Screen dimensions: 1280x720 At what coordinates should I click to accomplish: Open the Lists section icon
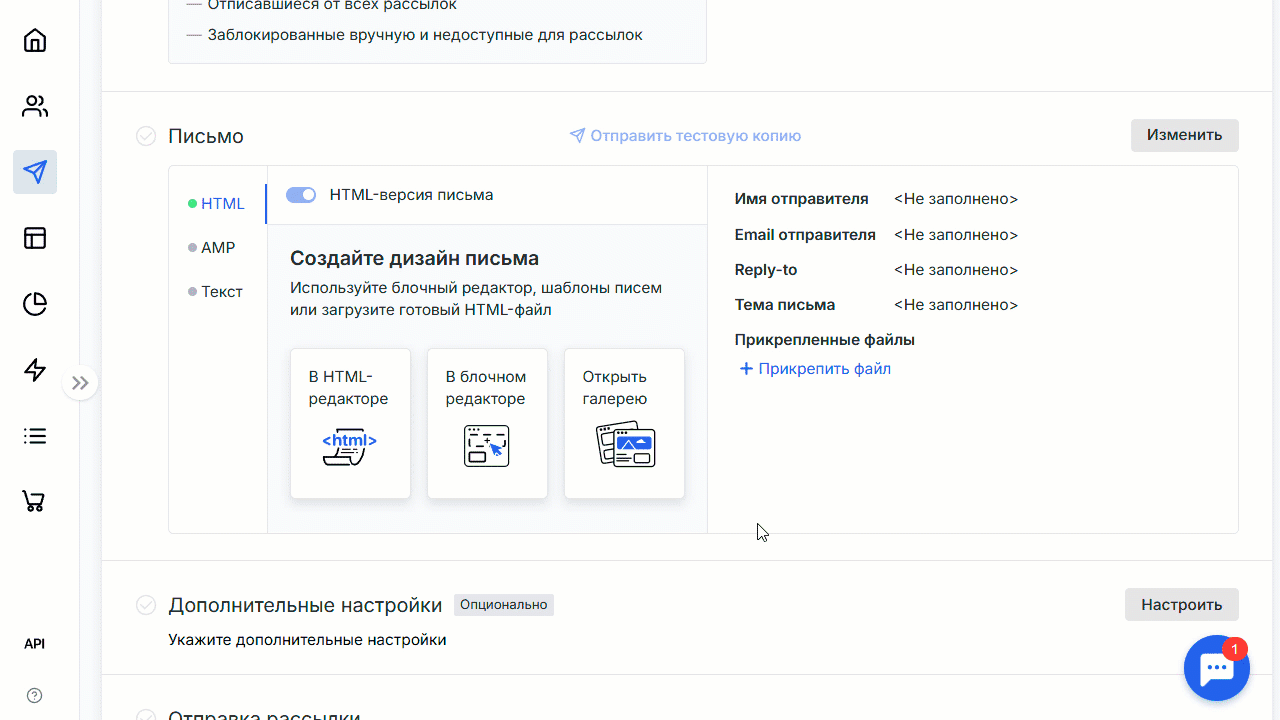click(x=34, y=436)
